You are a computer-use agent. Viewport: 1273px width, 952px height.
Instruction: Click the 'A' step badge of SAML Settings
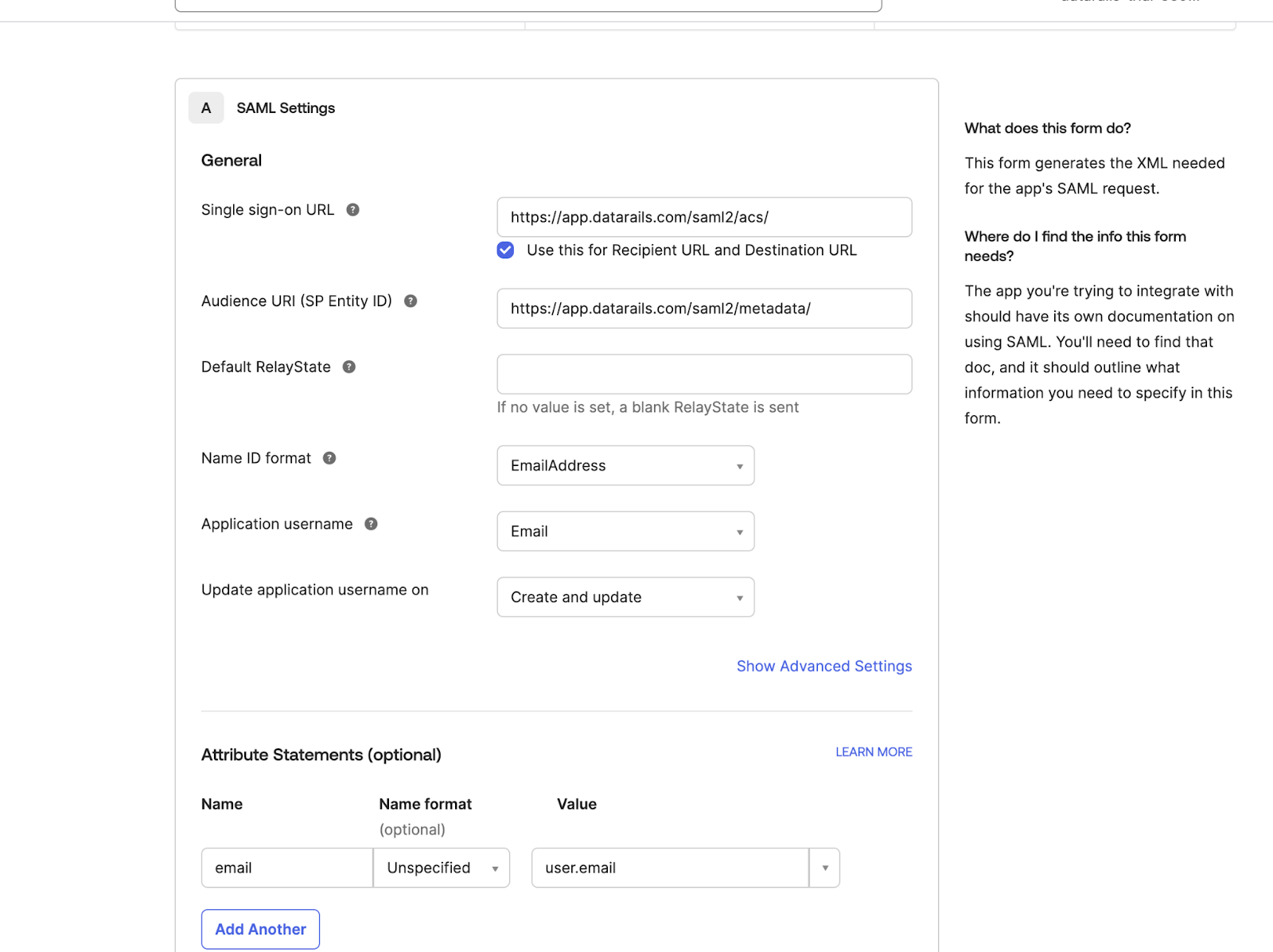point(206,108)
